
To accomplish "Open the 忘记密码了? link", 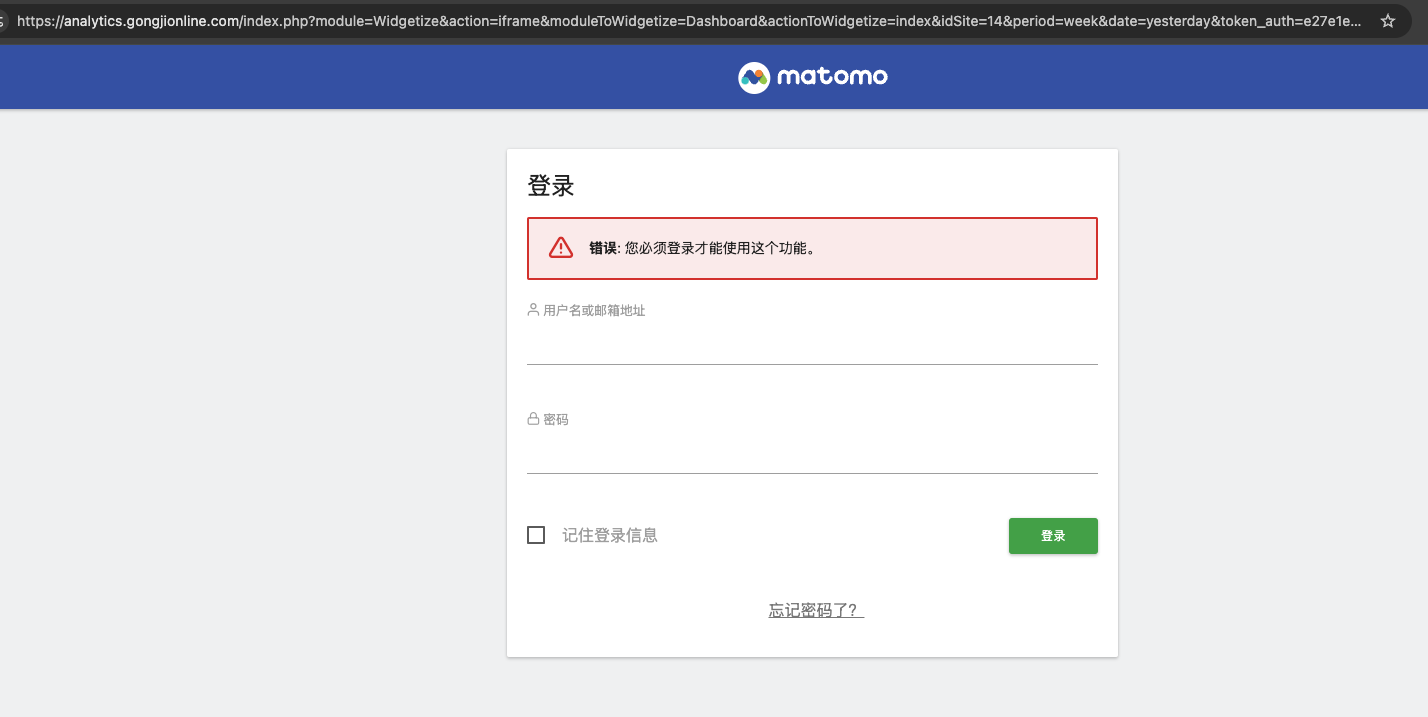I will tap(816, 610).
